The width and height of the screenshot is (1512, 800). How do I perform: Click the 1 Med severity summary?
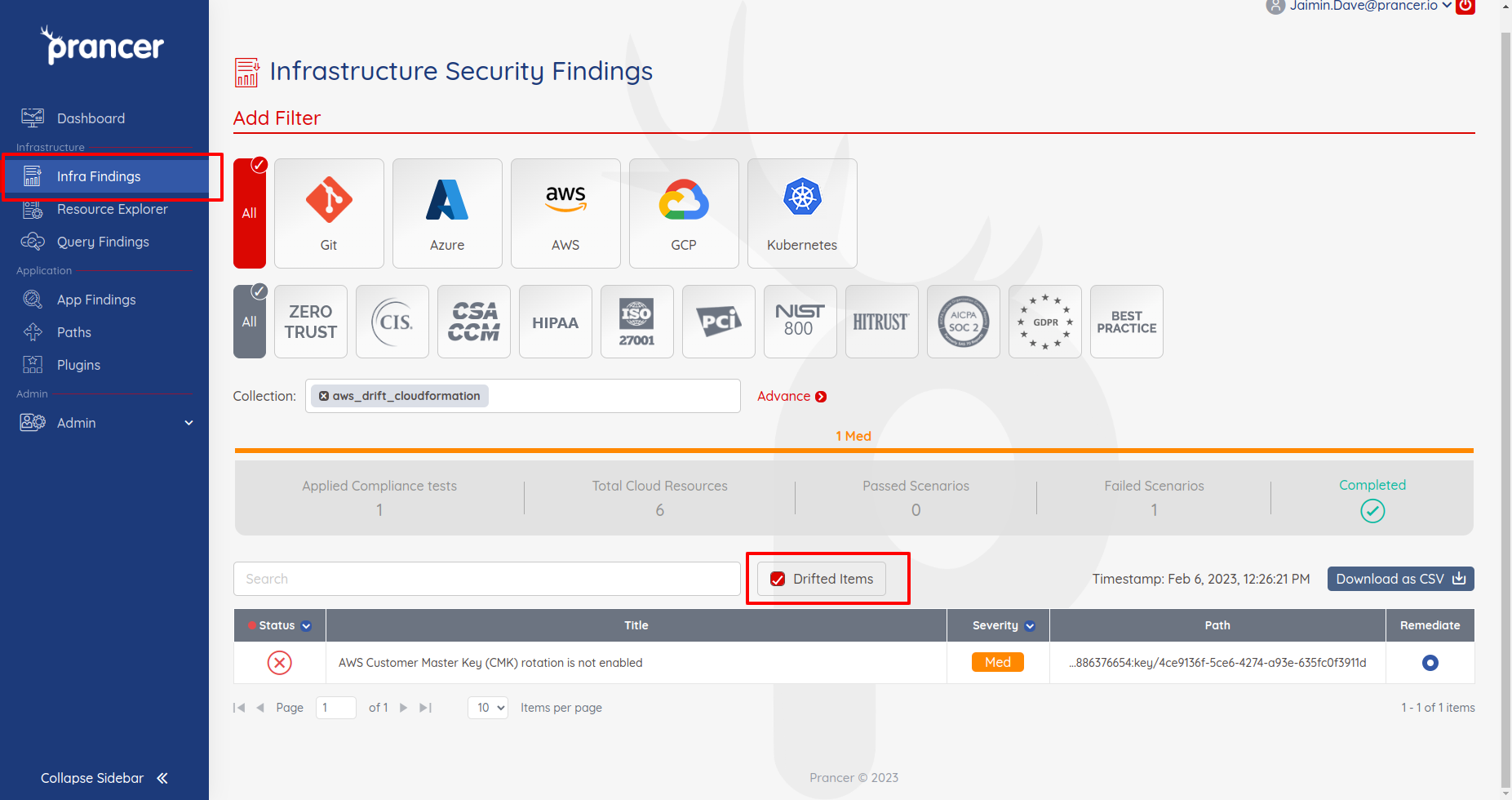[854, 436]
